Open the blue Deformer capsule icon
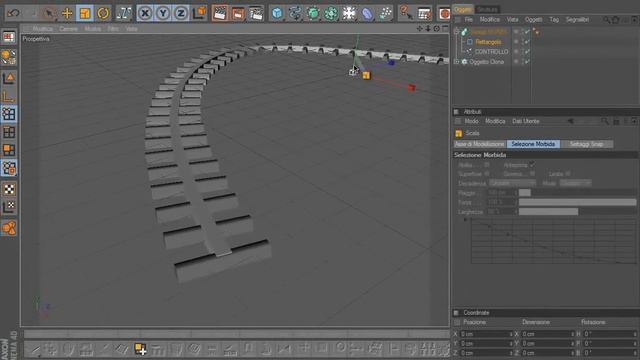Viewport: 640px width, 360px height. [x=367, y=13]
